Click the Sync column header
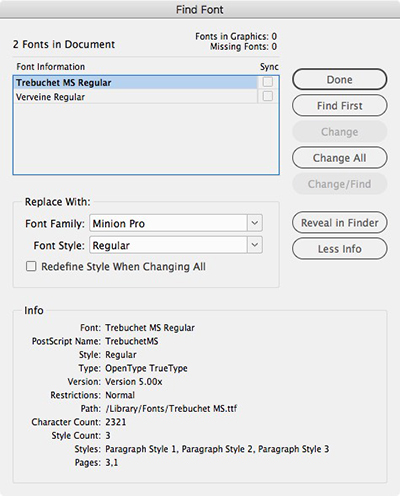400x496 pixels. (269, 67)
